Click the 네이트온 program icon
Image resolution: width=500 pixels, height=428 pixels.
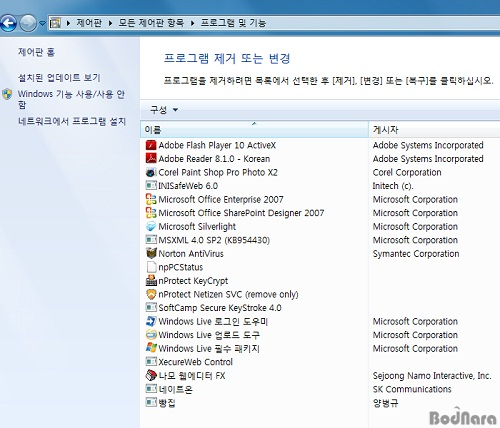point(151,389)
